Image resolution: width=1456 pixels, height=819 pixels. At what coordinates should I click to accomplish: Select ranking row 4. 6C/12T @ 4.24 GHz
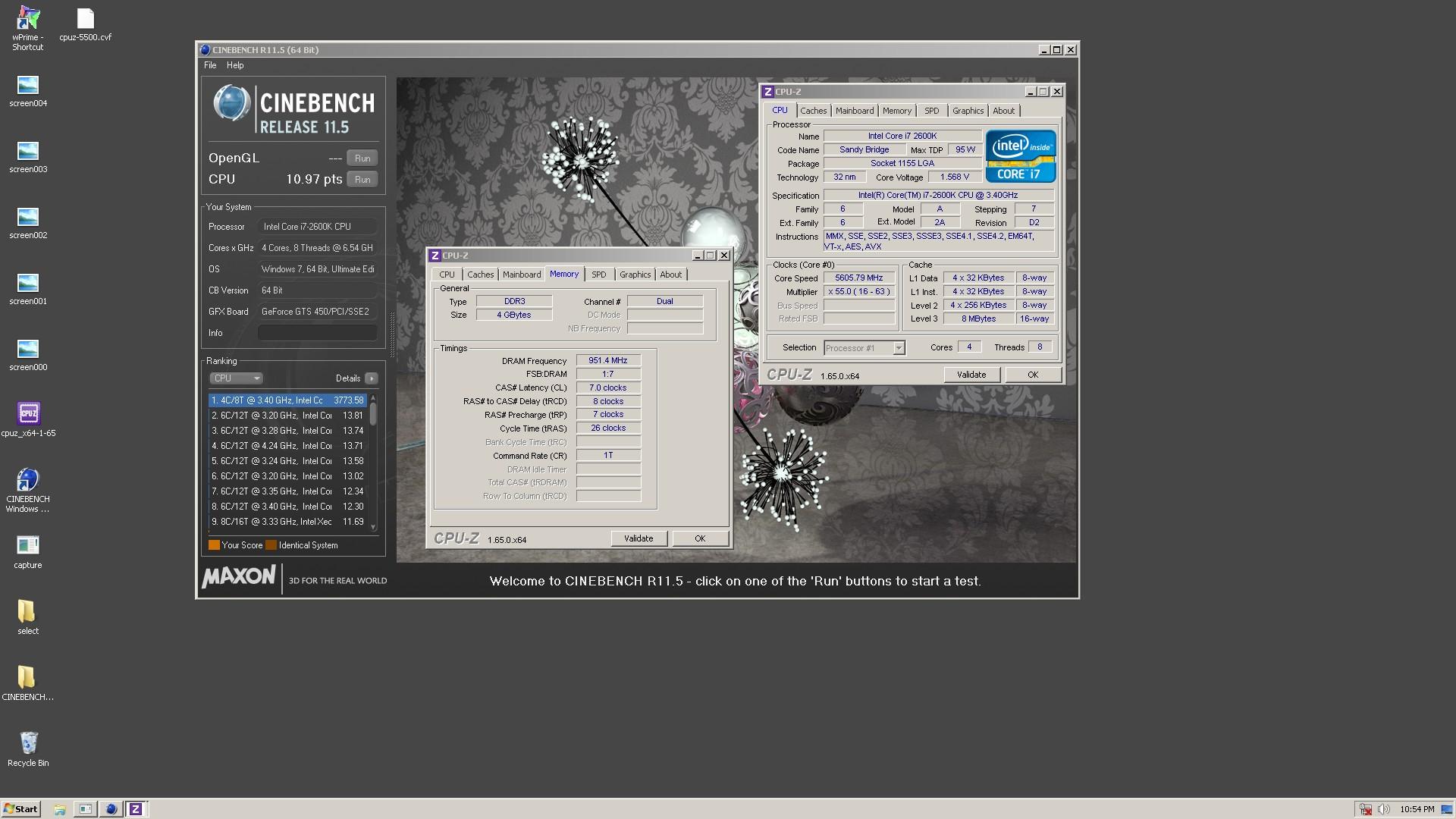pyautogui.click(x=287, y=446)
